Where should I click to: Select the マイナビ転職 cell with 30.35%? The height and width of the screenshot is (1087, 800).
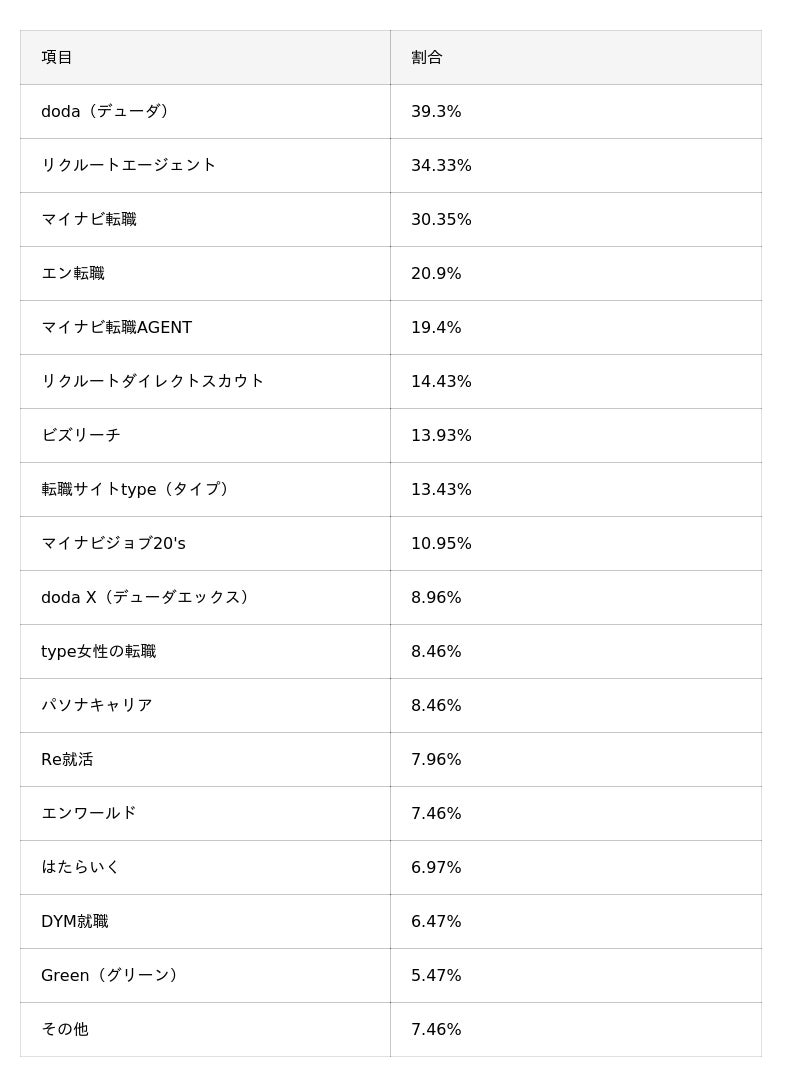(89, 220)
